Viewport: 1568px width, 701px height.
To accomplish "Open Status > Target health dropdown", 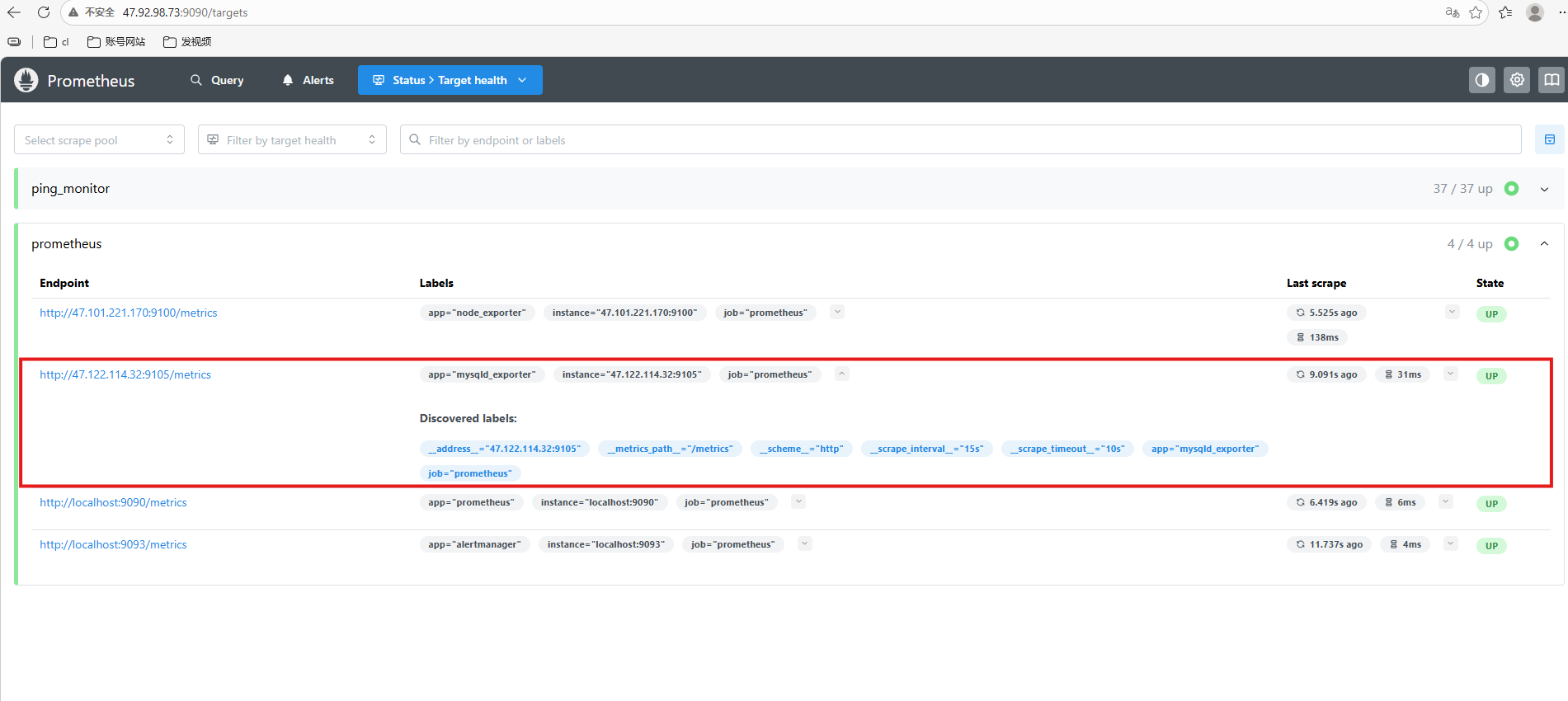I will (x=450, y=80).
